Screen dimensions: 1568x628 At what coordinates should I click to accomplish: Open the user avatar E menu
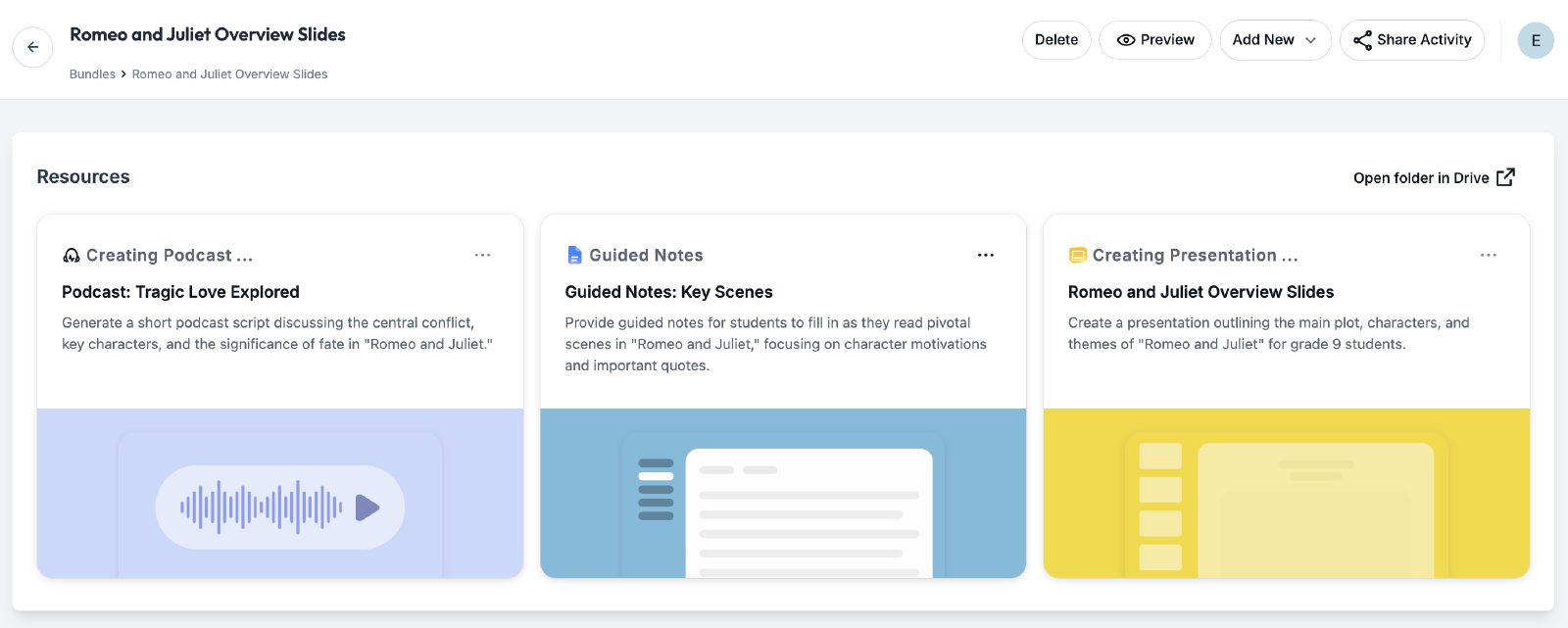coord(1536,40)
